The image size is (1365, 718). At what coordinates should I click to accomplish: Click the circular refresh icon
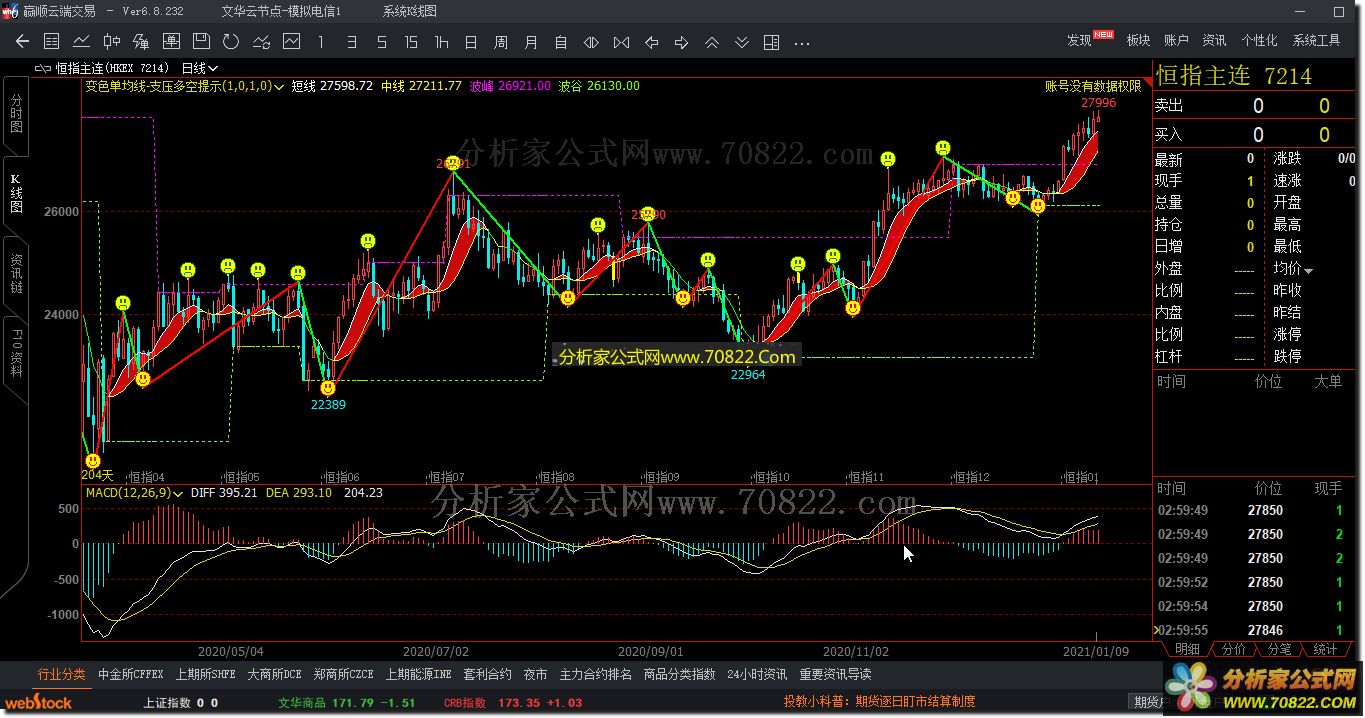click(231, 42)
